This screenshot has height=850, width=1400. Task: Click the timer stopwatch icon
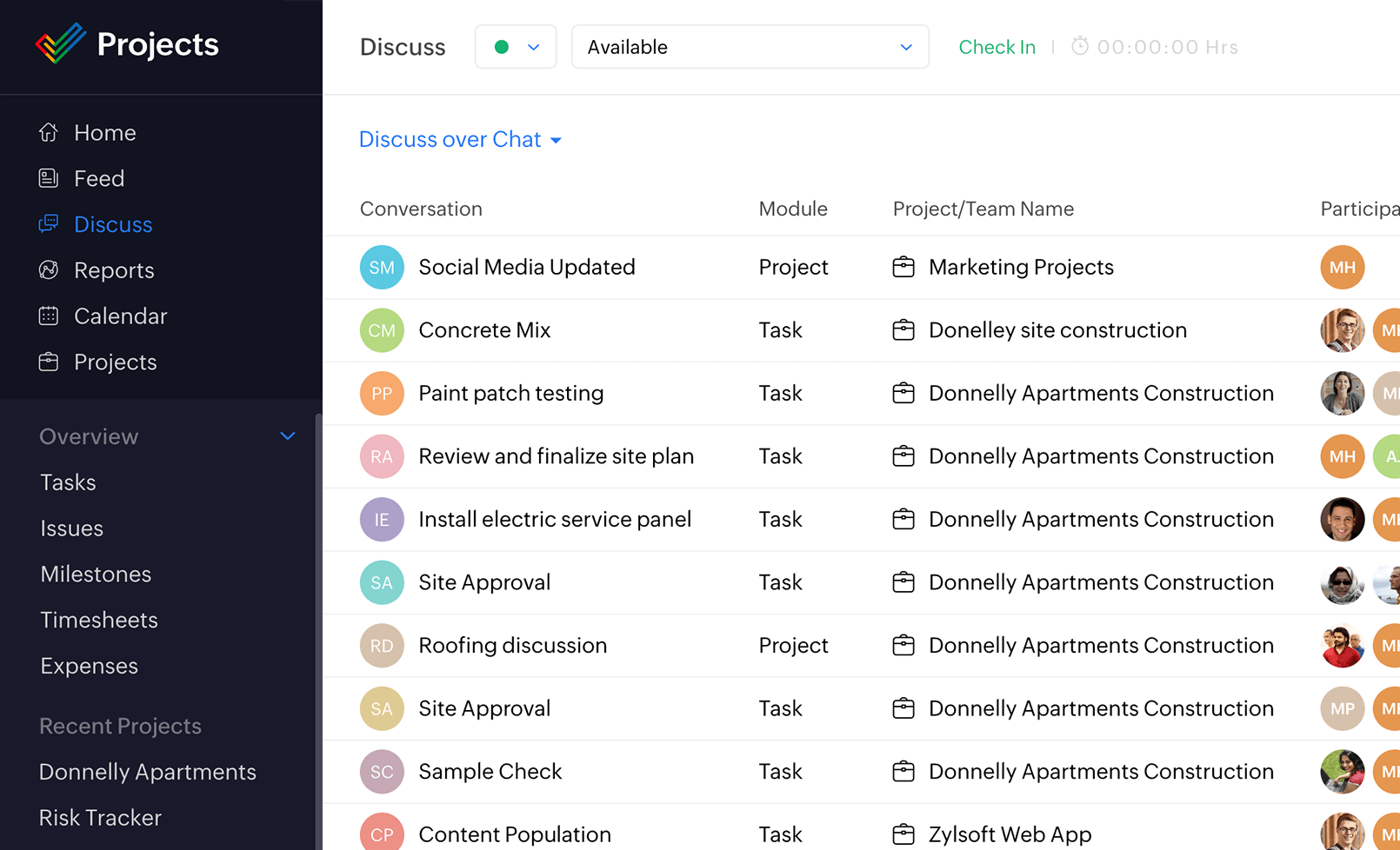1079,46
